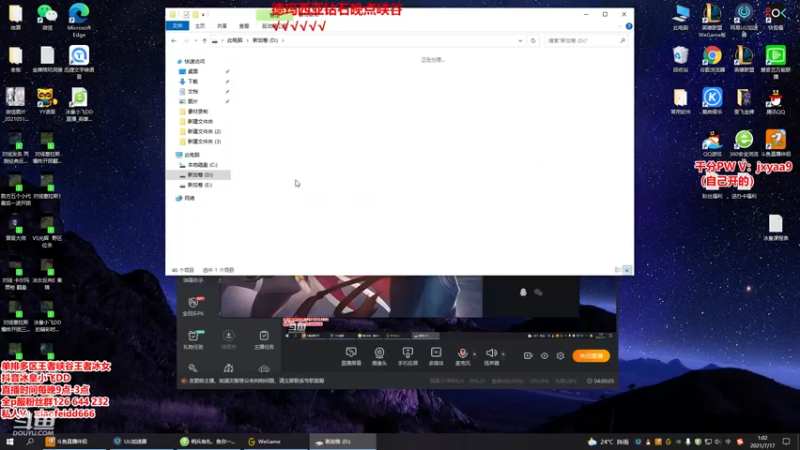Open the taskbar search icon
This screenshot has width=800, height=450.
[30, 441]
